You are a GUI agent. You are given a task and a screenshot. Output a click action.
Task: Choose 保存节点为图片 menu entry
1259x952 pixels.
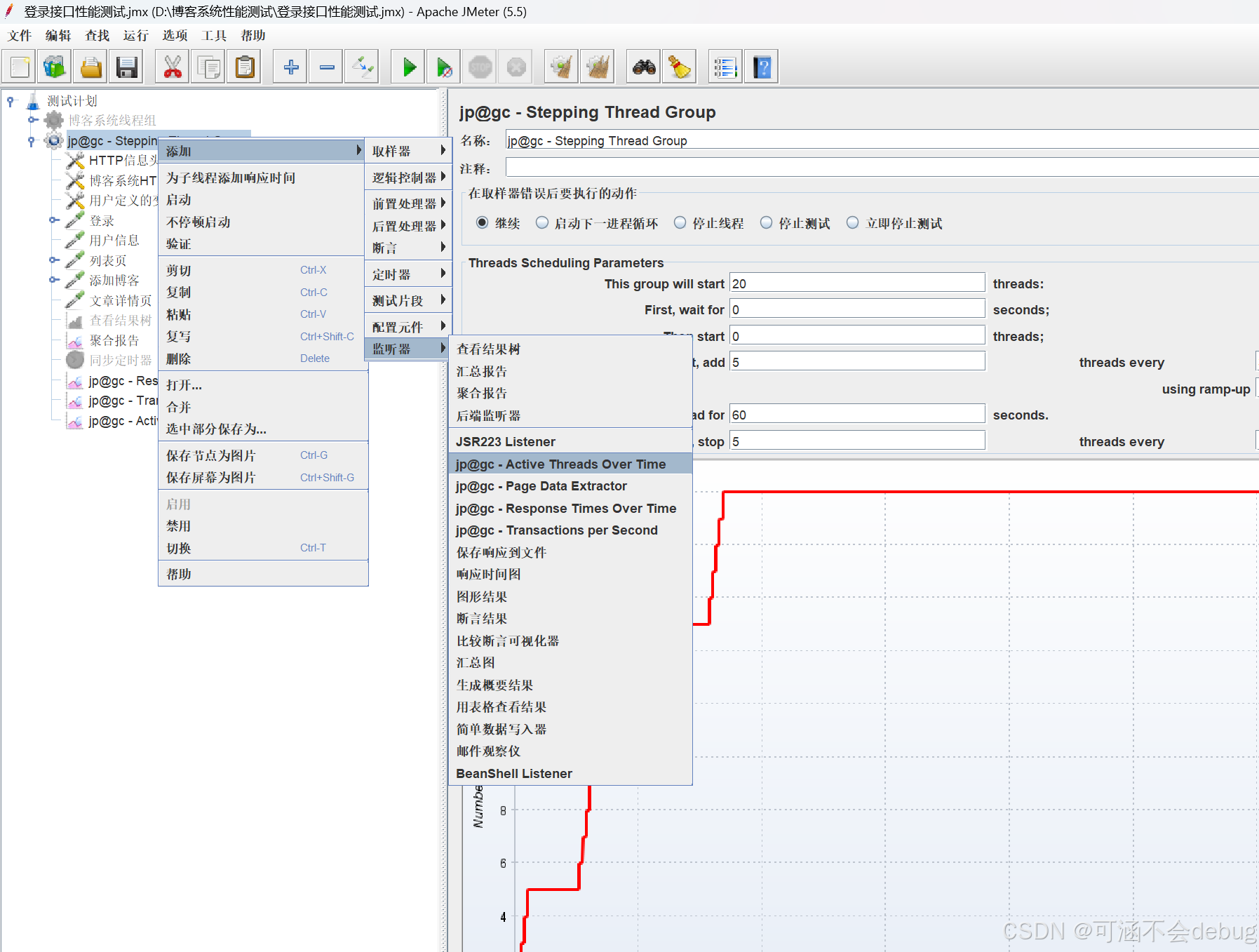pyautogui.click(x=263, y=455)
